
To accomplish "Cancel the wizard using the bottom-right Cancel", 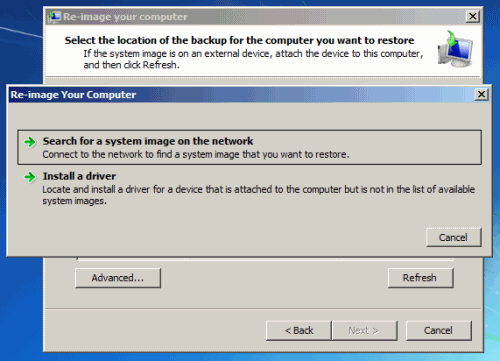I will pos(438,330).
